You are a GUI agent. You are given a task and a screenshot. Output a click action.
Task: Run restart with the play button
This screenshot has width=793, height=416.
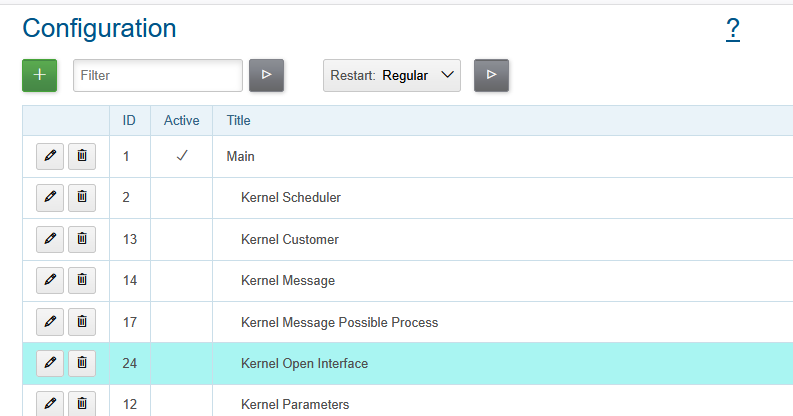click(x=491, y=75)
